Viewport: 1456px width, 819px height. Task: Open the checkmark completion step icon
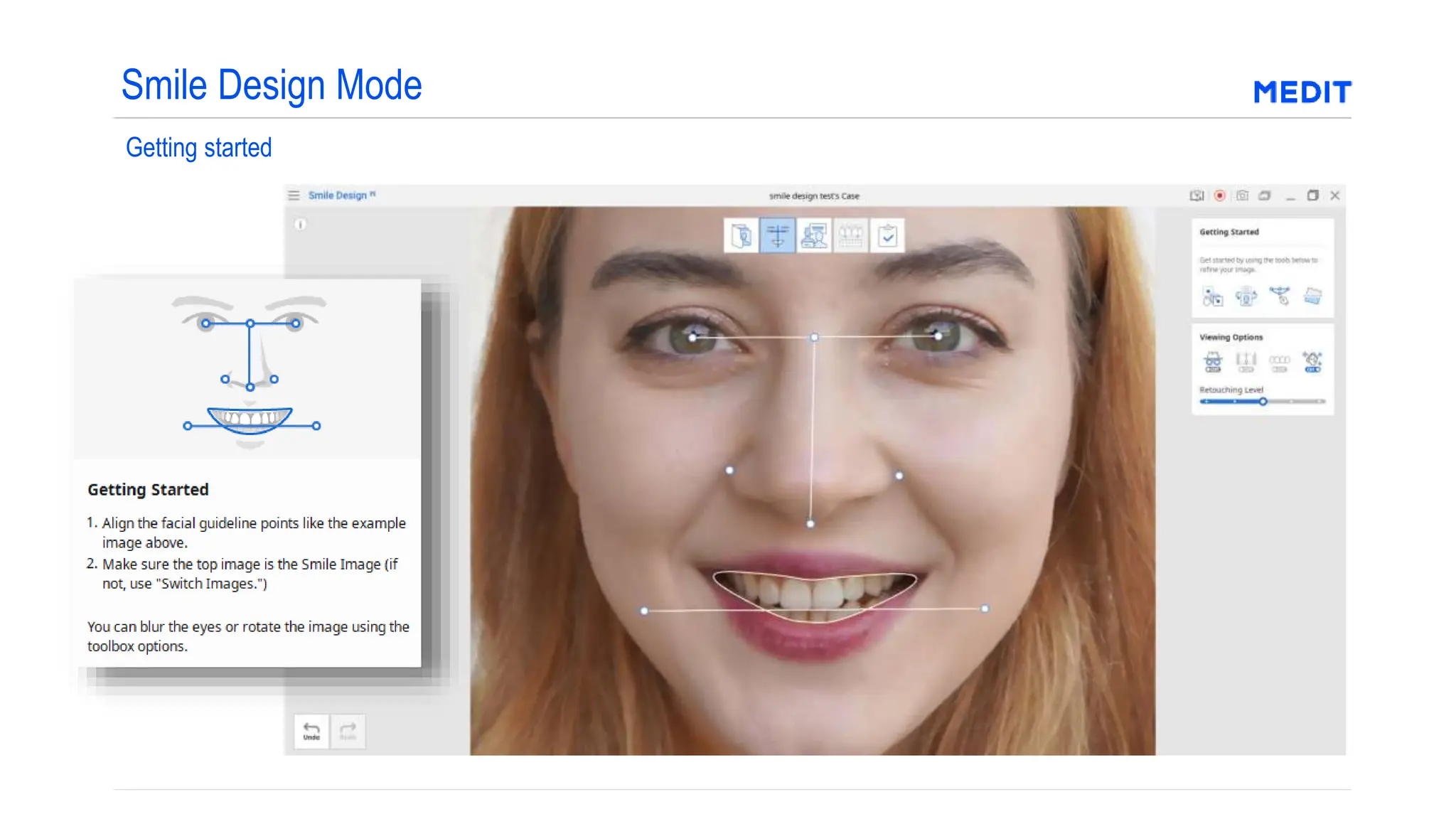[x=887, y=235]
